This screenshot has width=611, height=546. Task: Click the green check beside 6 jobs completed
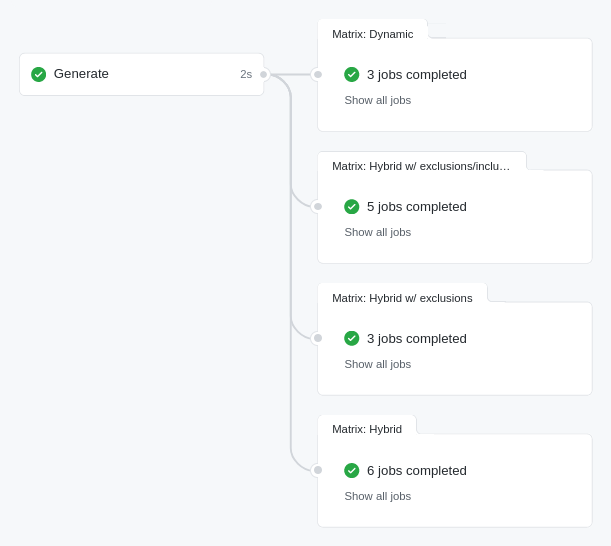click(352, 470)
